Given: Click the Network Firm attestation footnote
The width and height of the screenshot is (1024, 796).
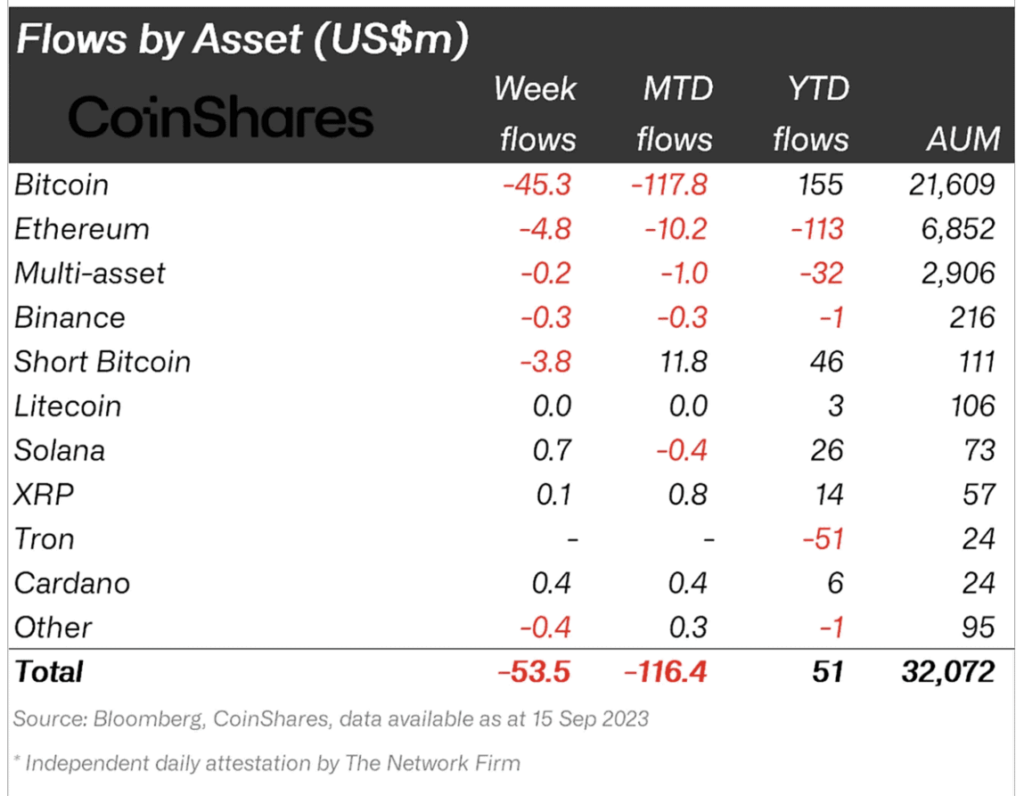Looking at the screenshot, I should pyautogui.click(x=266, y=763).
